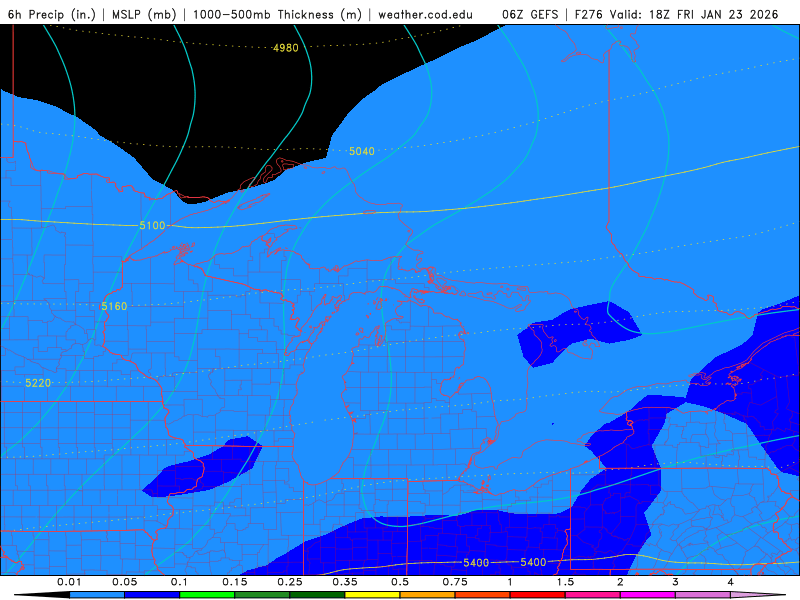
Task: Click the red legend swatch after 1
Action: click(538, 595)
